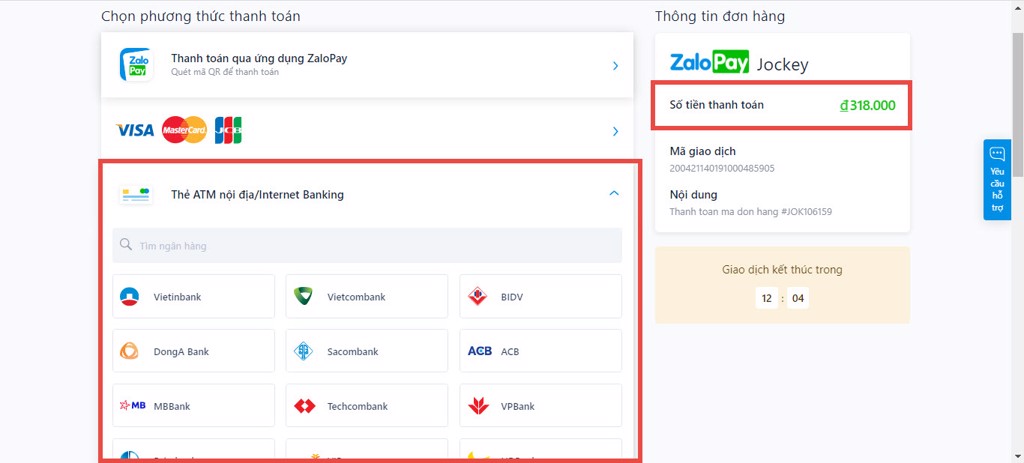Screen dimensions: 1024x463
Task: Click the Vietinbank logo icon
Action: tap(129, 296)
